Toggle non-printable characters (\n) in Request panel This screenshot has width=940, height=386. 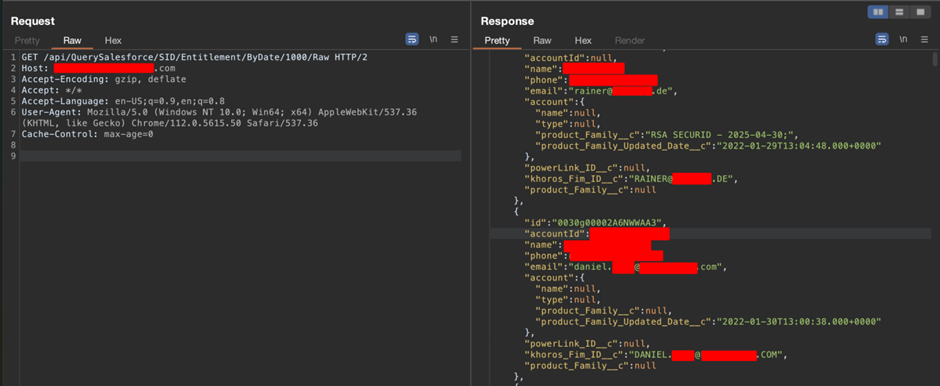pos(433,40)
